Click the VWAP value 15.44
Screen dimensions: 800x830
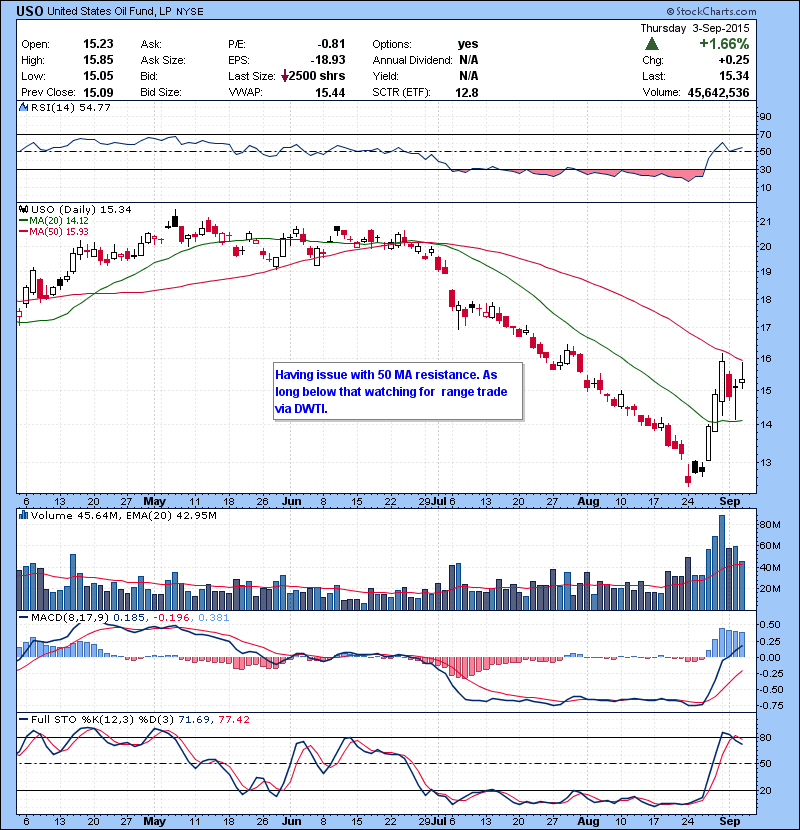tap(330, 93)
